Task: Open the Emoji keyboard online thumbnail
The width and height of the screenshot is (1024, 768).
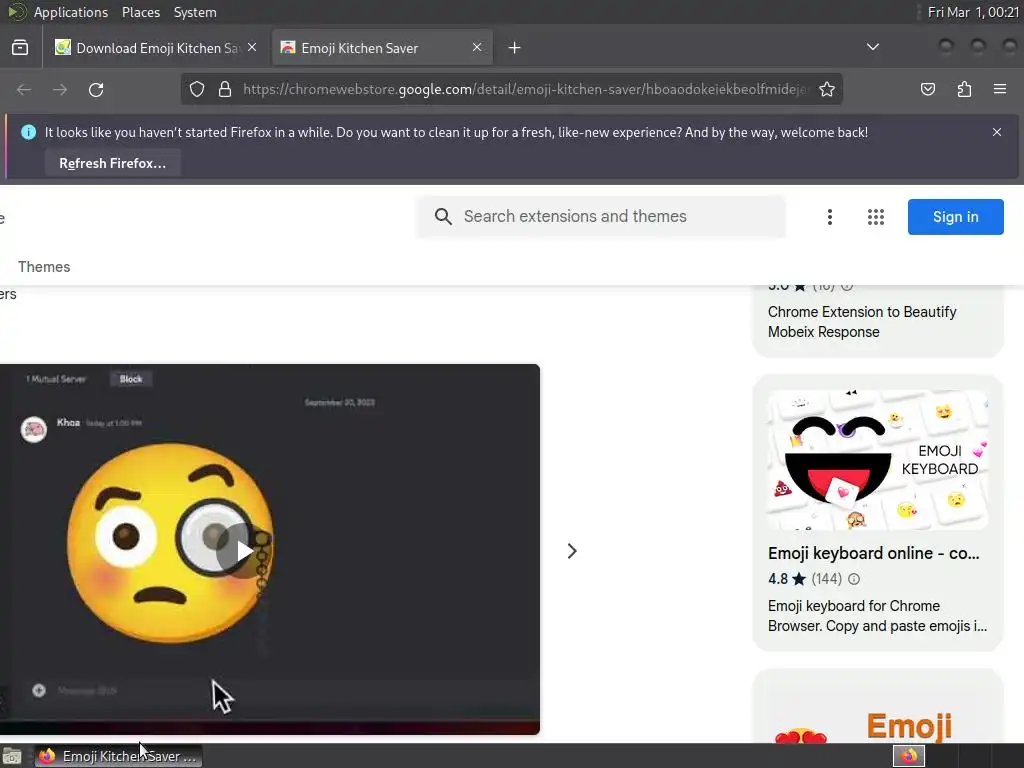Action: [x=877, y=460]
